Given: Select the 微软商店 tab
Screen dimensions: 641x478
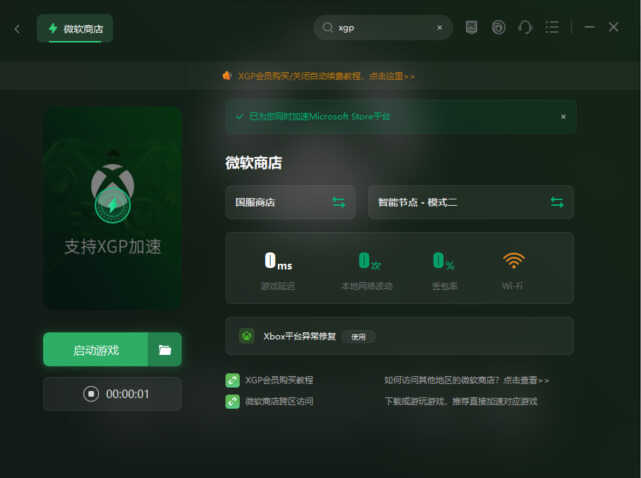Looking at the screenshot, I should pos(75,28).
